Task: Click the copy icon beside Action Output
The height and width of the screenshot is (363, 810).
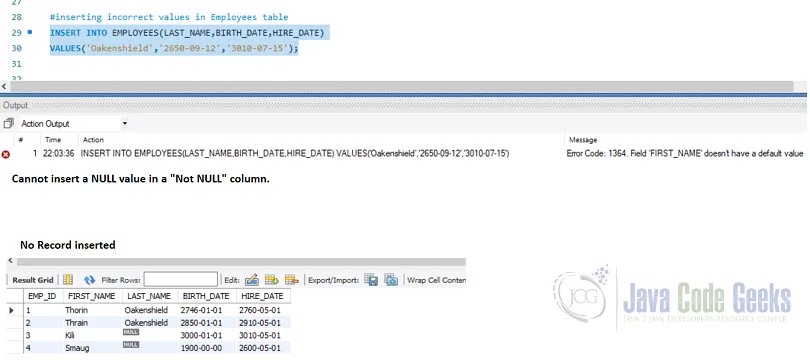Action: click(x=8, y=123)
